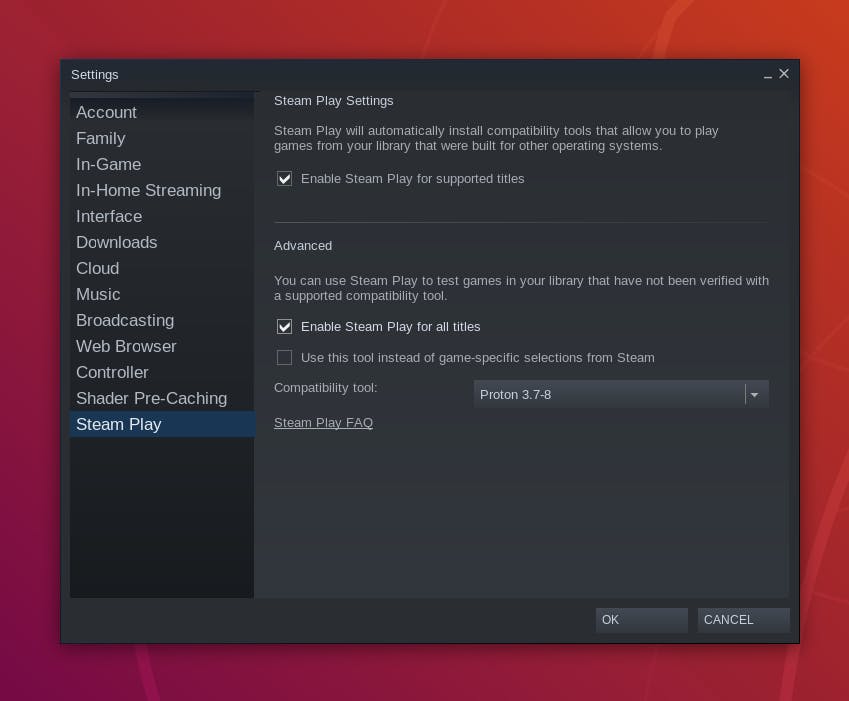Confirm settings with the OK button
This screenshot has height=701, width=849.
(642, 620)
